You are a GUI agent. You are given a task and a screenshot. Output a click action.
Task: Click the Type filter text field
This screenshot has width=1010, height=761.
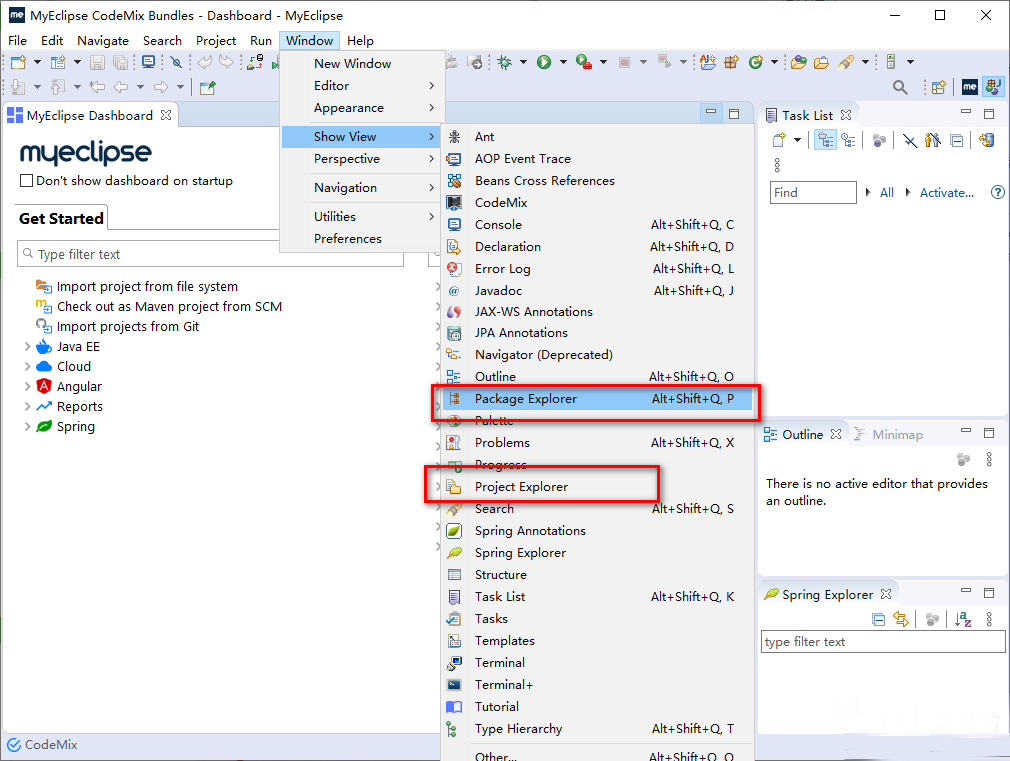point(211,255)
